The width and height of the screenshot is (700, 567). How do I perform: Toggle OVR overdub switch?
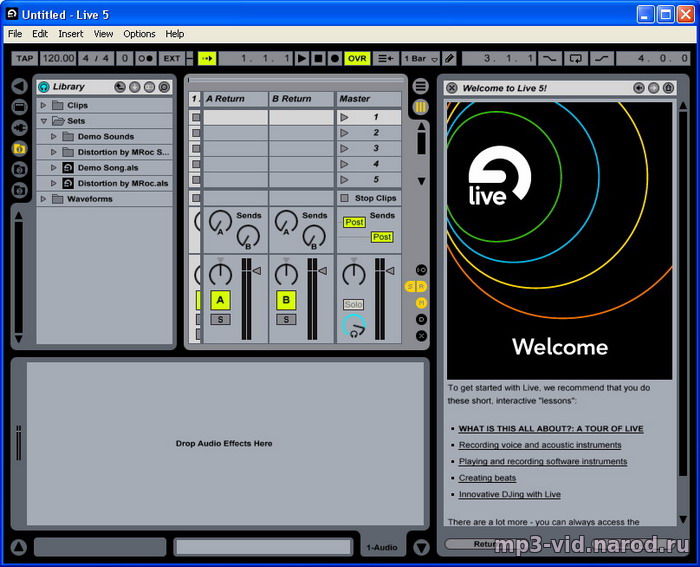[357, 58]
